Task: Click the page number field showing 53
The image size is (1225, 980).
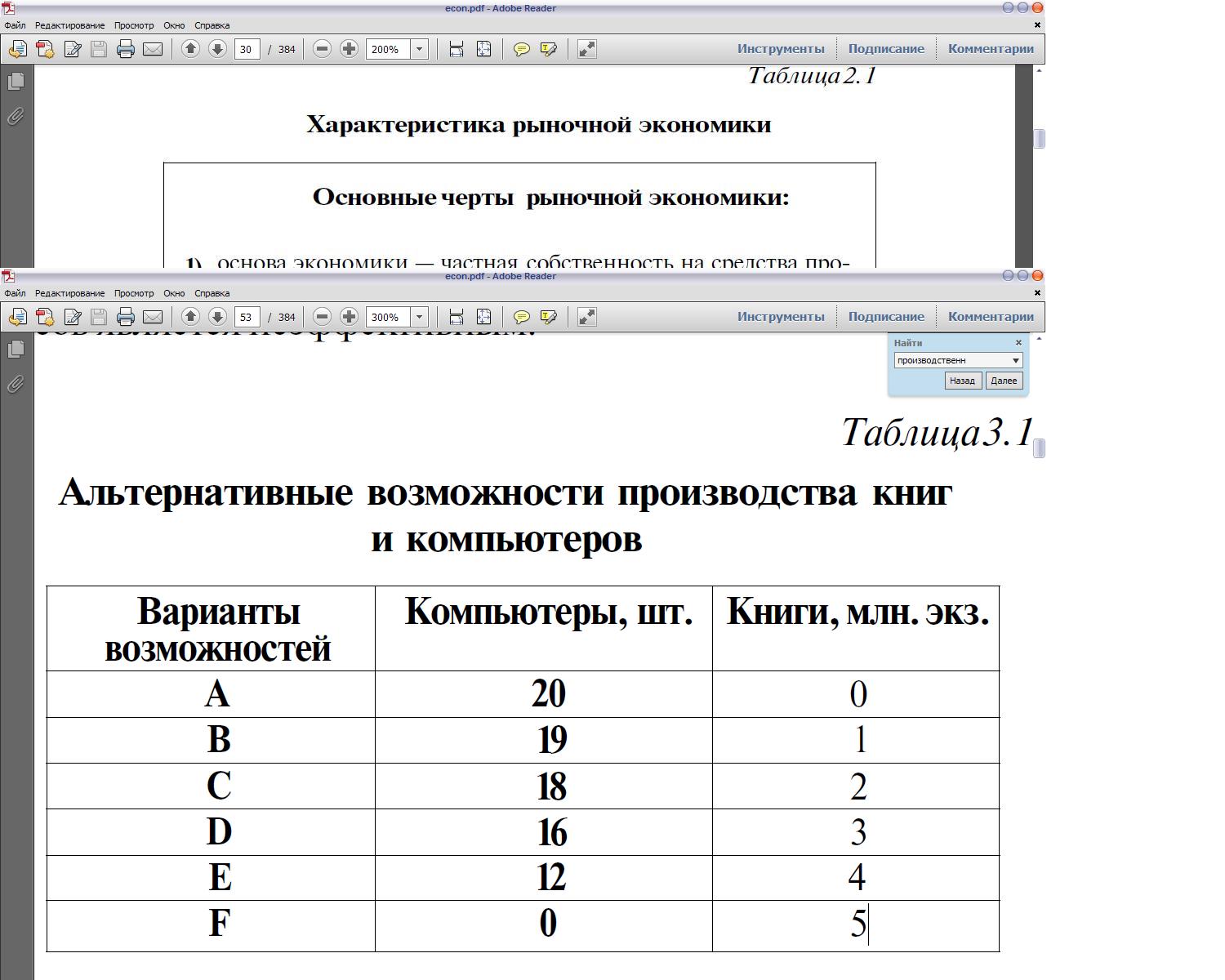Action: [247, 317]
